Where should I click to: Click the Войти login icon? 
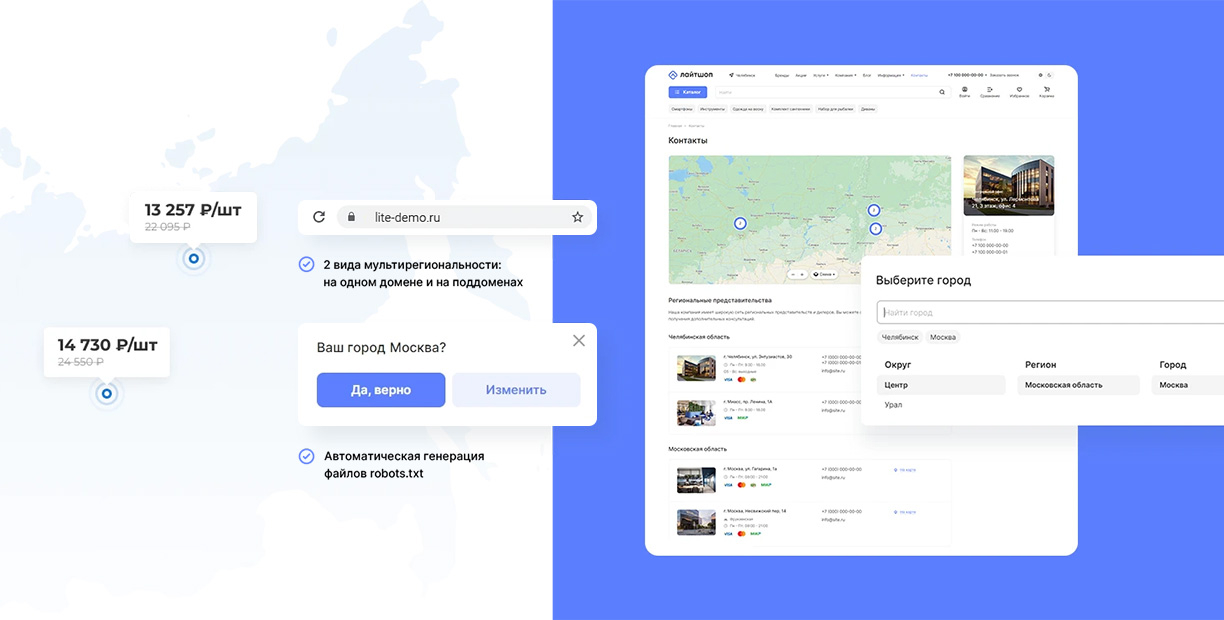point(963,89)
